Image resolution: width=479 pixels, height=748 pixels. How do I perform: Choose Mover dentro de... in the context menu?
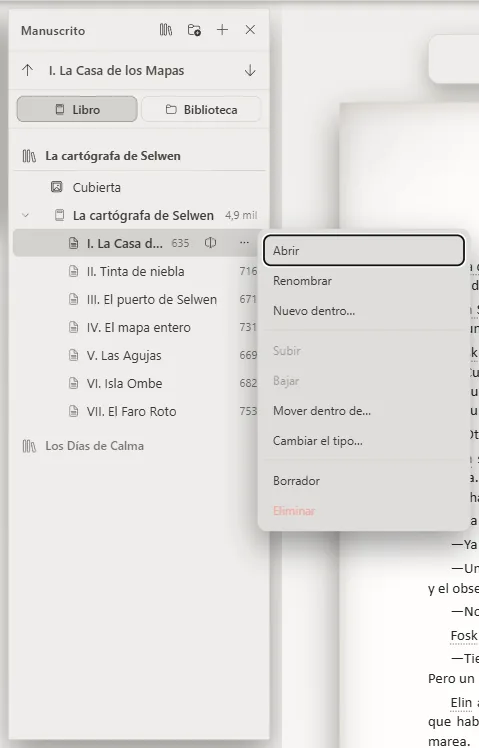click(364, 411)
